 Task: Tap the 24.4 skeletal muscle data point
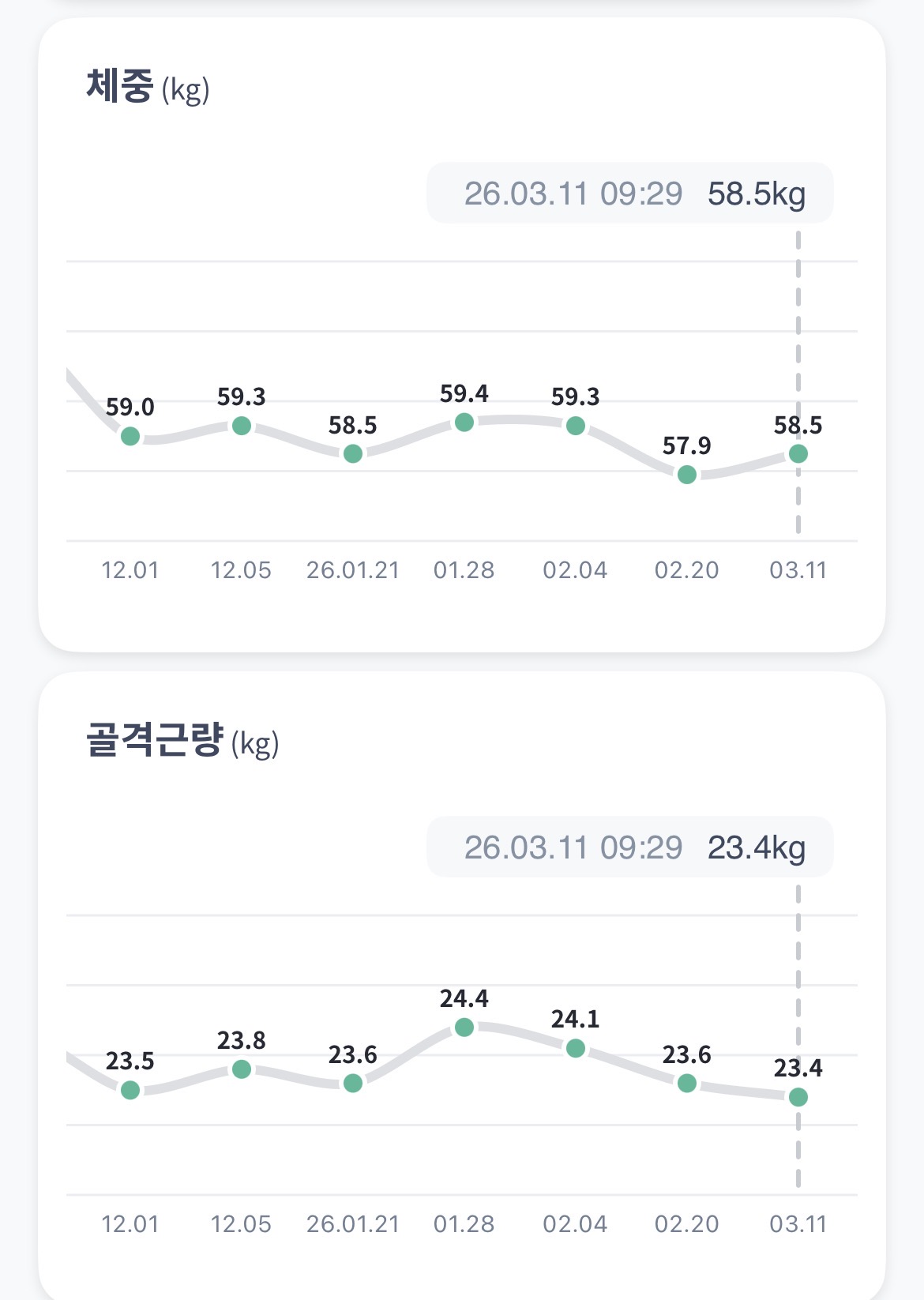coord(464,1028)
